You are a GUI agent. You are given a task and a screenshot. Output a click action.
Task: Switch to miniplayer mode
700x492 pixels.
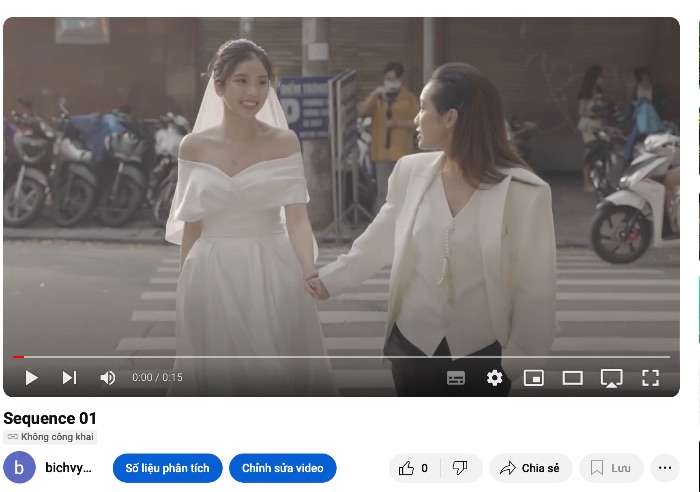(x=533, y=378)
